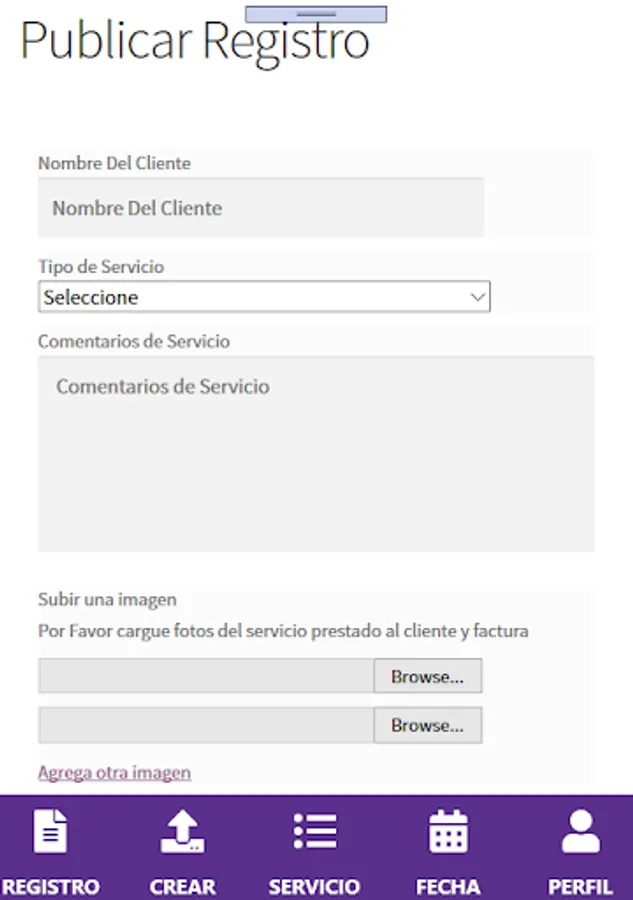Image resolution: width=633 pixels, height=900 pixels.
Task: Click inside Comentarios de Servicio text area
Action: click(316, 453)
